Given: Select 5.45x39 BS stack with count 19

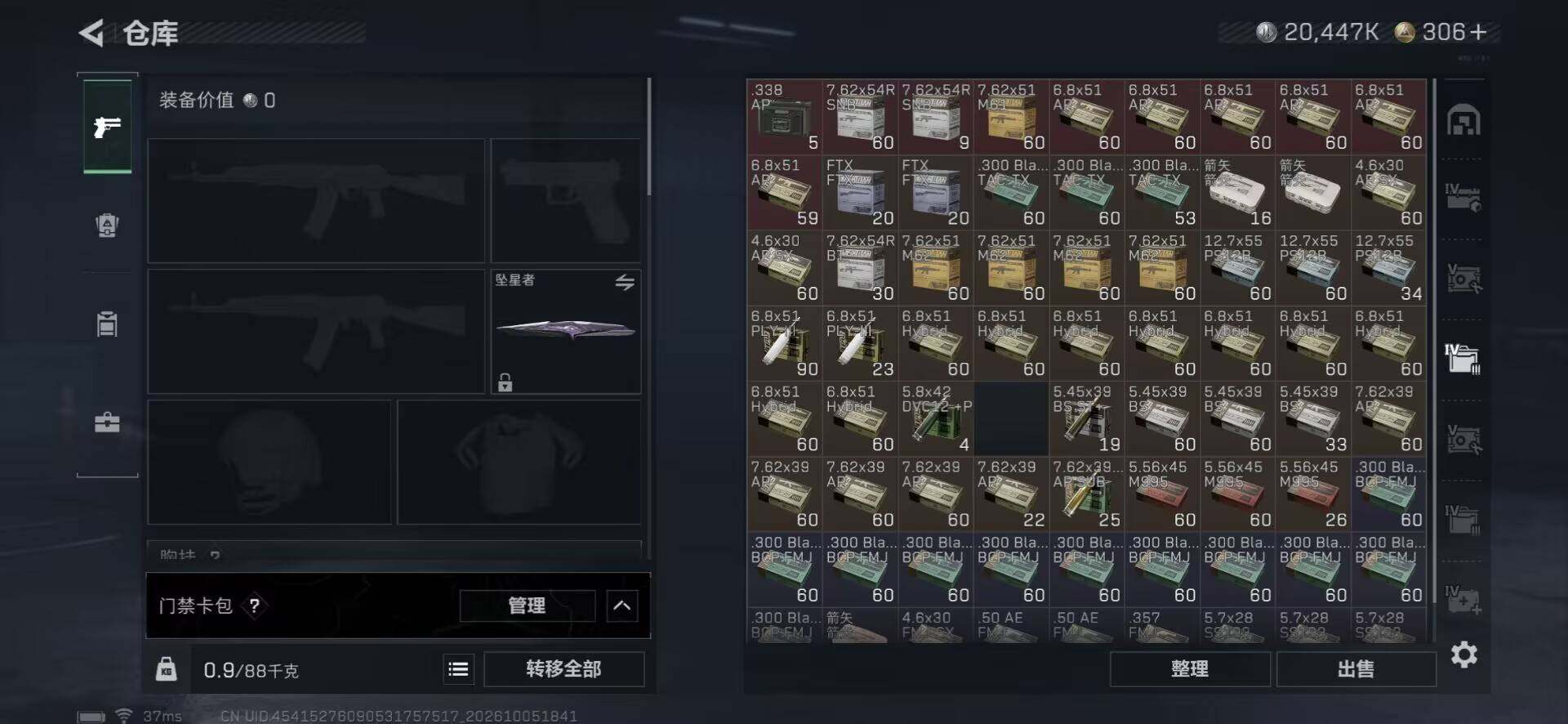Looking at the screenshot, I should pos(1086,418).
